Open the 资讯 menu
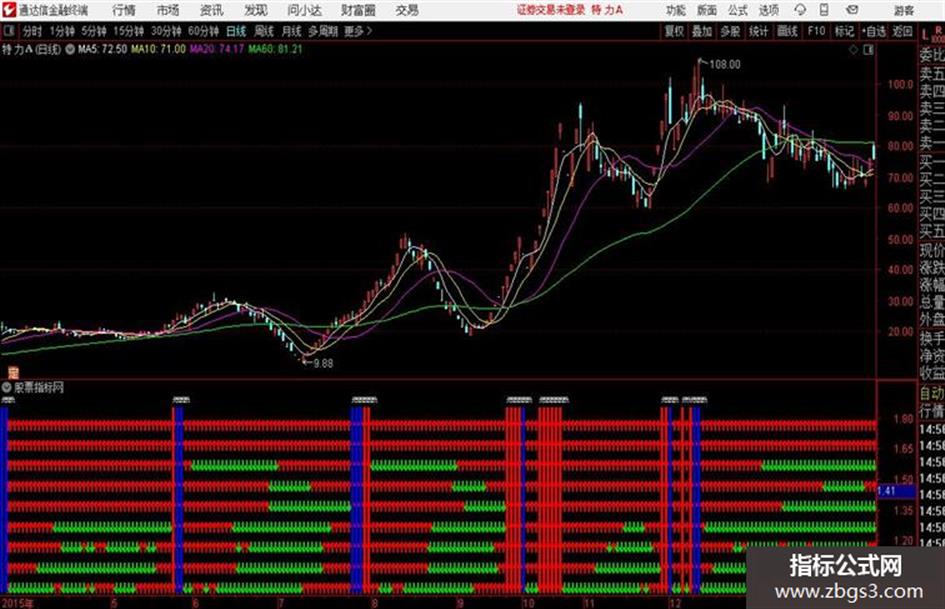Screen dimensions: 945x609 [212, 10]
